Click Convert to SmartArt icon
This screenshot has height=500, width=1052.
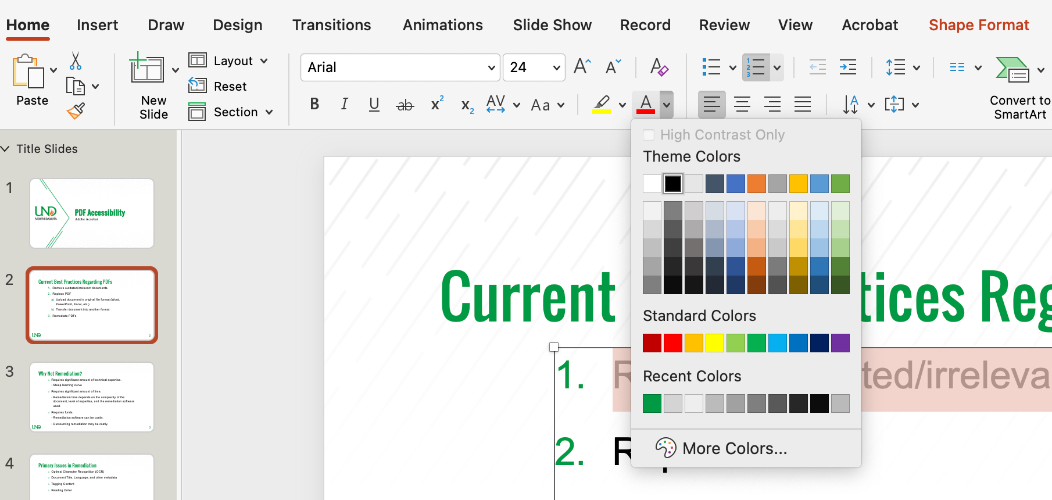point(1013,70)
